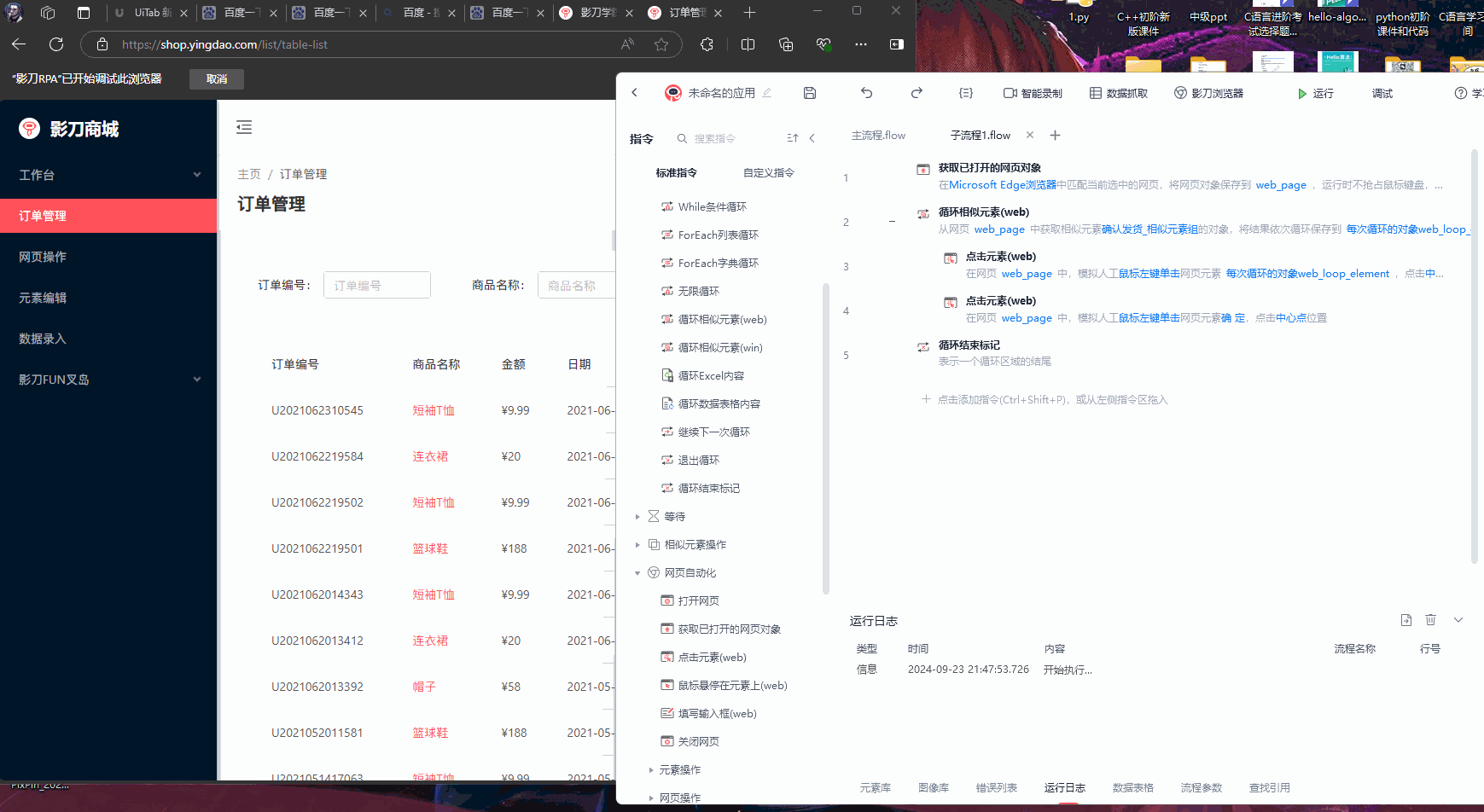Focus the 搜索指令 search box
This screenshot has height=812, width=1484.
coord(723,138)
